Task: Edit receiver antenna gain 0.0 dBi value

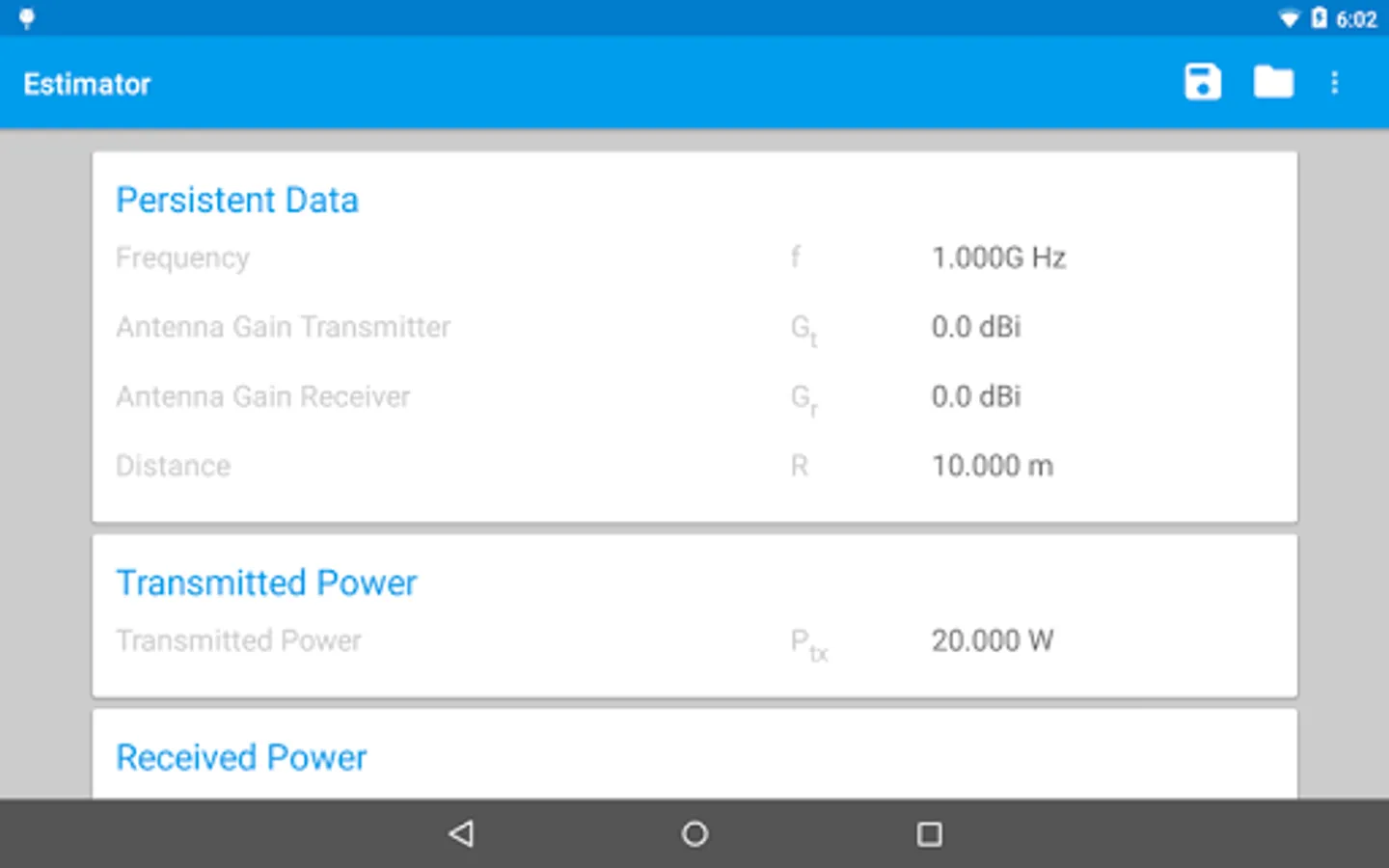Action: tap(976, 396)
